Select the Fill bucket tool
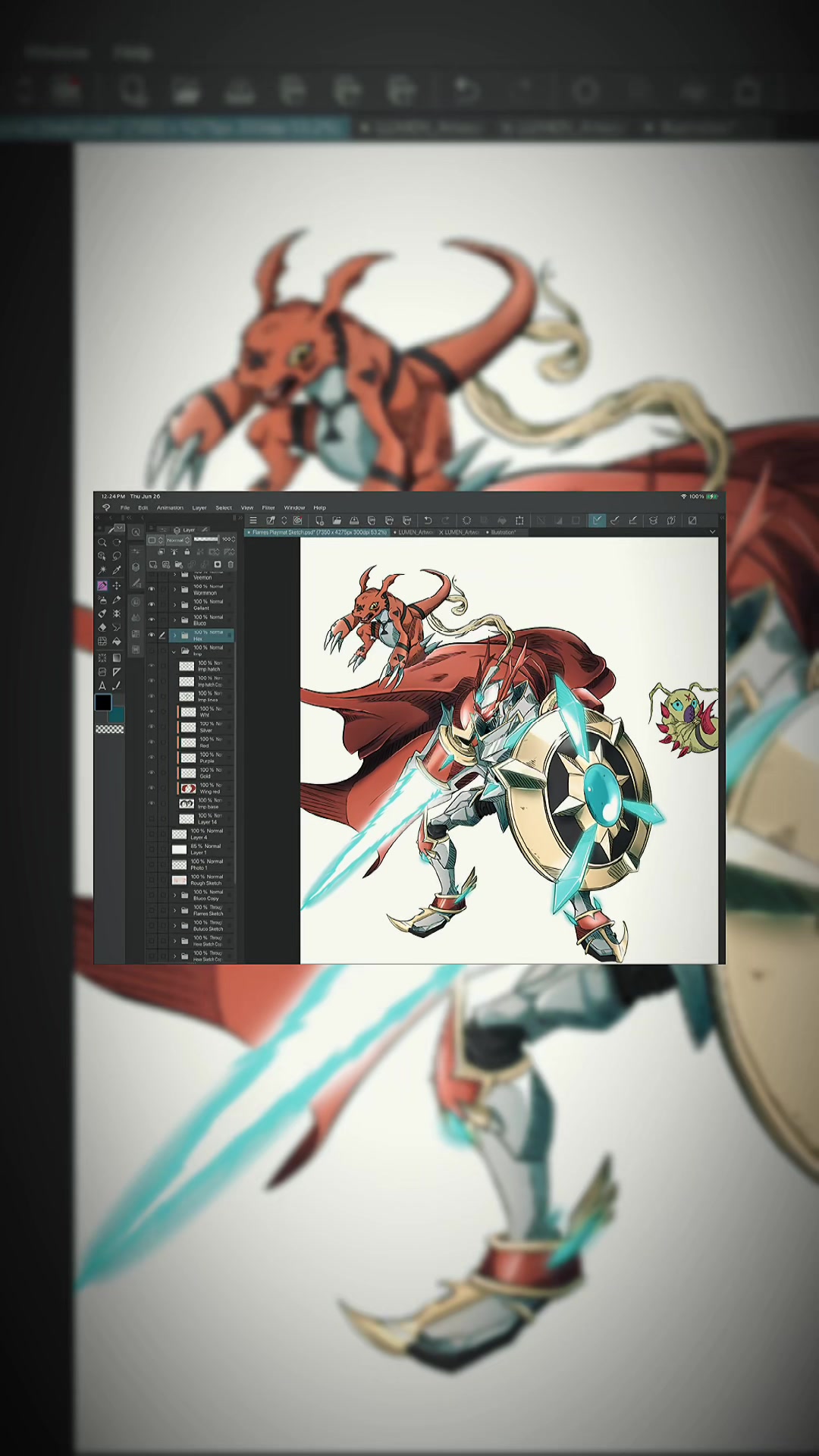Screen dimensions: 819x1456 click(117, 642)
